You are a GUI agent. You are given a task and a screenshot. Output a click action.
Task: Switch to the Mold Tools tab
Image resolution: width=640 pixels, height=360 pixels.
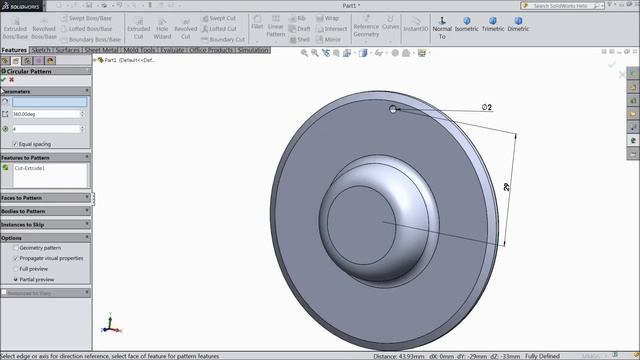tap(139, 50)
